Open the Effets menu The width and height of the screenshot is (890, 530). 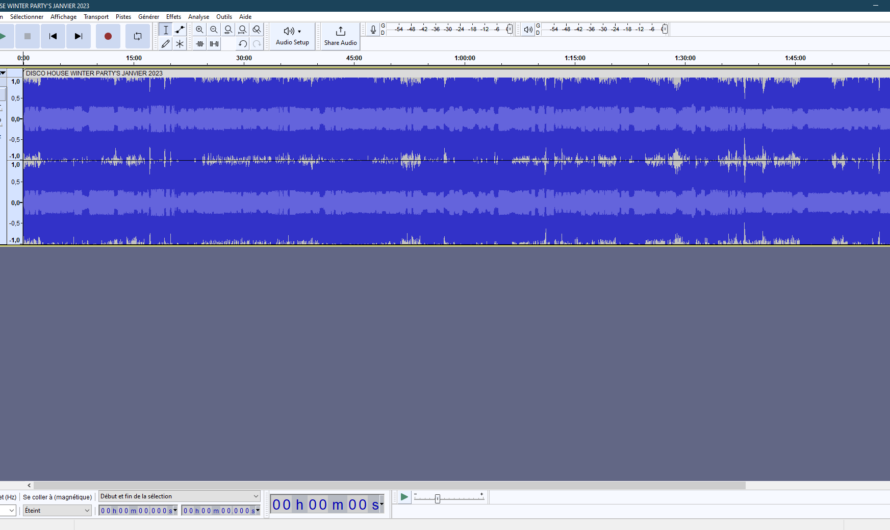coord(174,17)
